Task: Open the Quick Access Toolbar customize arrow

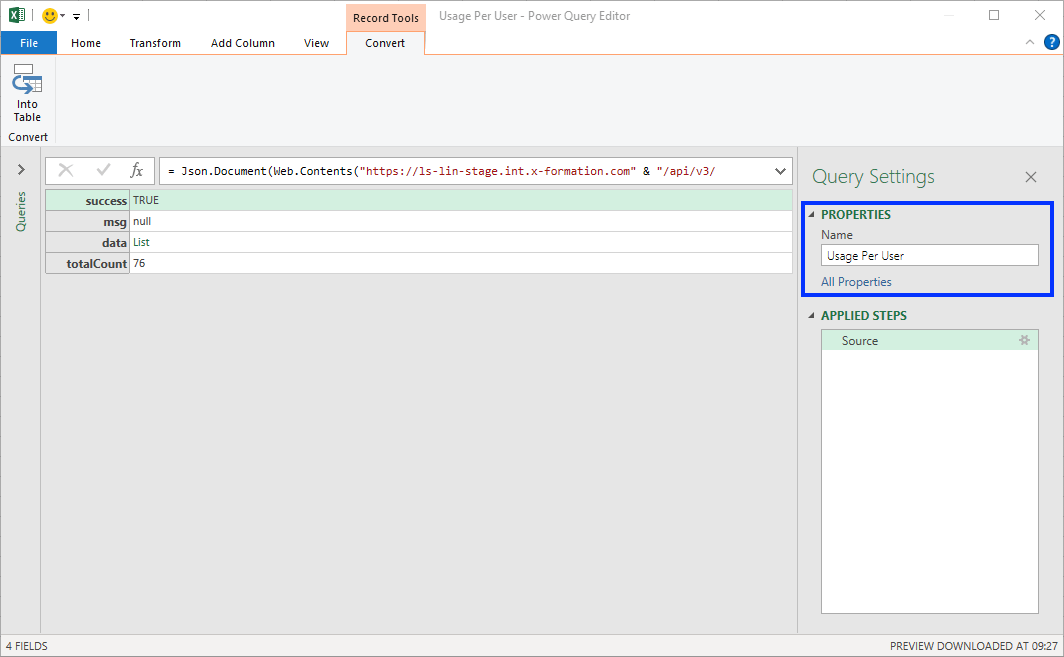Action: pyautogui.click(x=77, y=16)
